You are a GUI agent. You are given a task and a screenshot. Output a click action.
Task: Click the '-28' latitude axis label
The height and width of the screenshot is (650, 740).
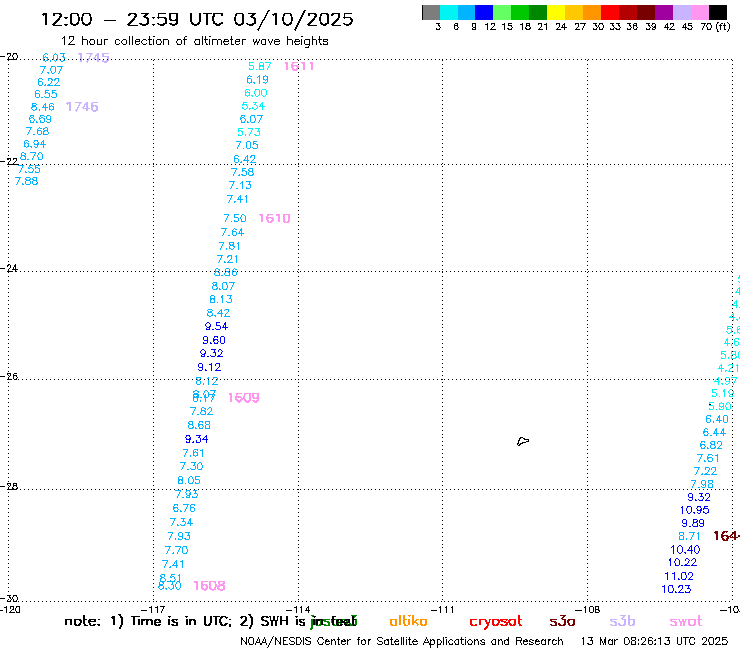tap(9, 486)
